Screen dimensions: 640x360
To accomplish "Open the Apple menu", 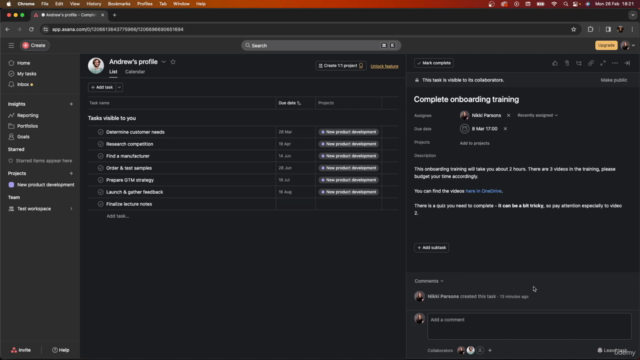I will pos(8,4).
